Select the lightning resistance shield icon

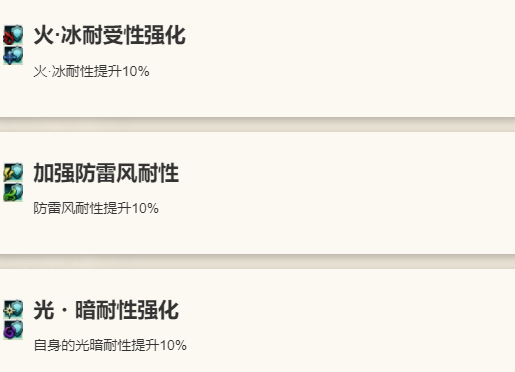coord(13,172)
